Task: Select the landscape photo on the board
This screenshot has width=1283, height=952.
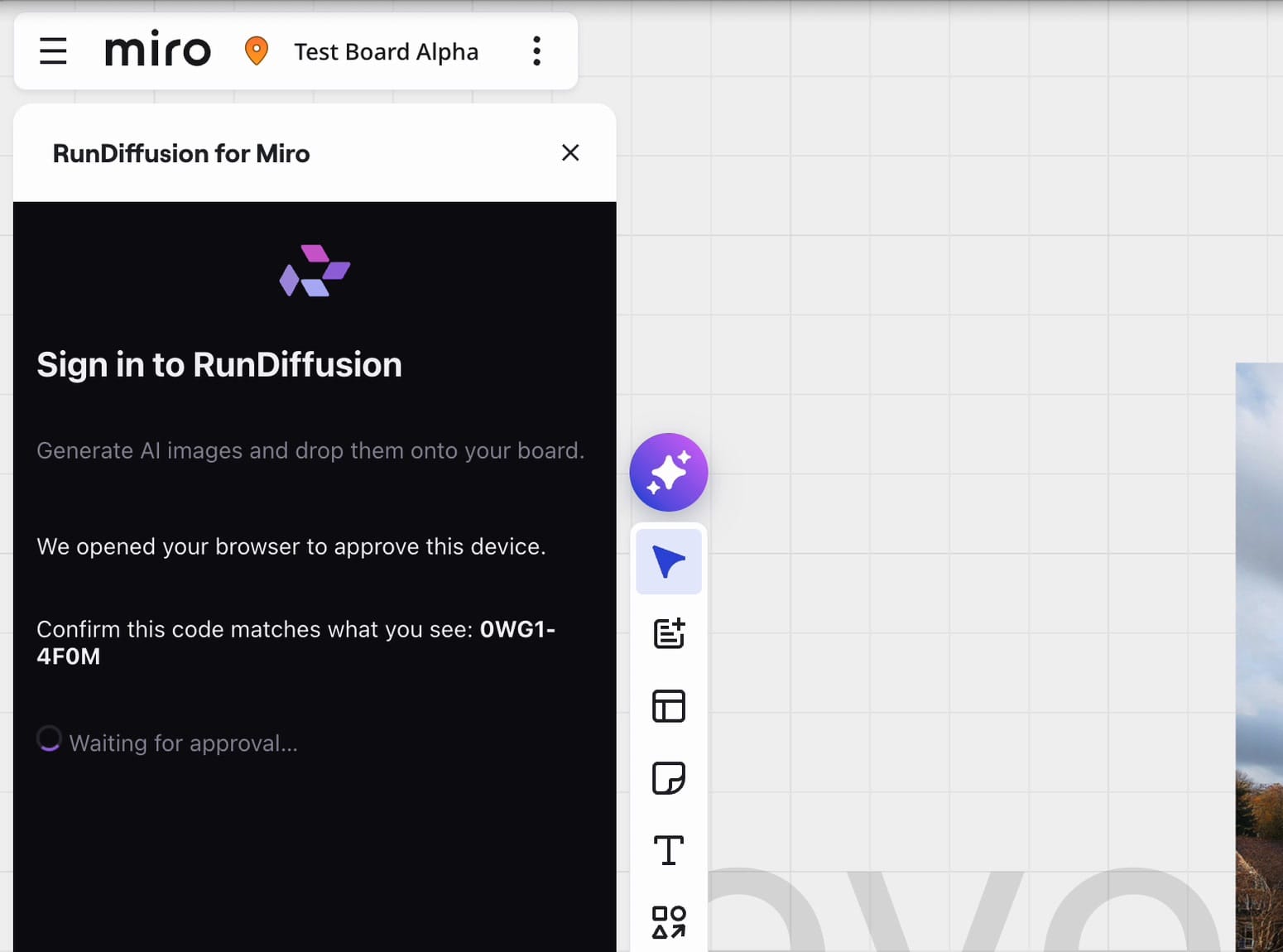Action: [1259, 657]
